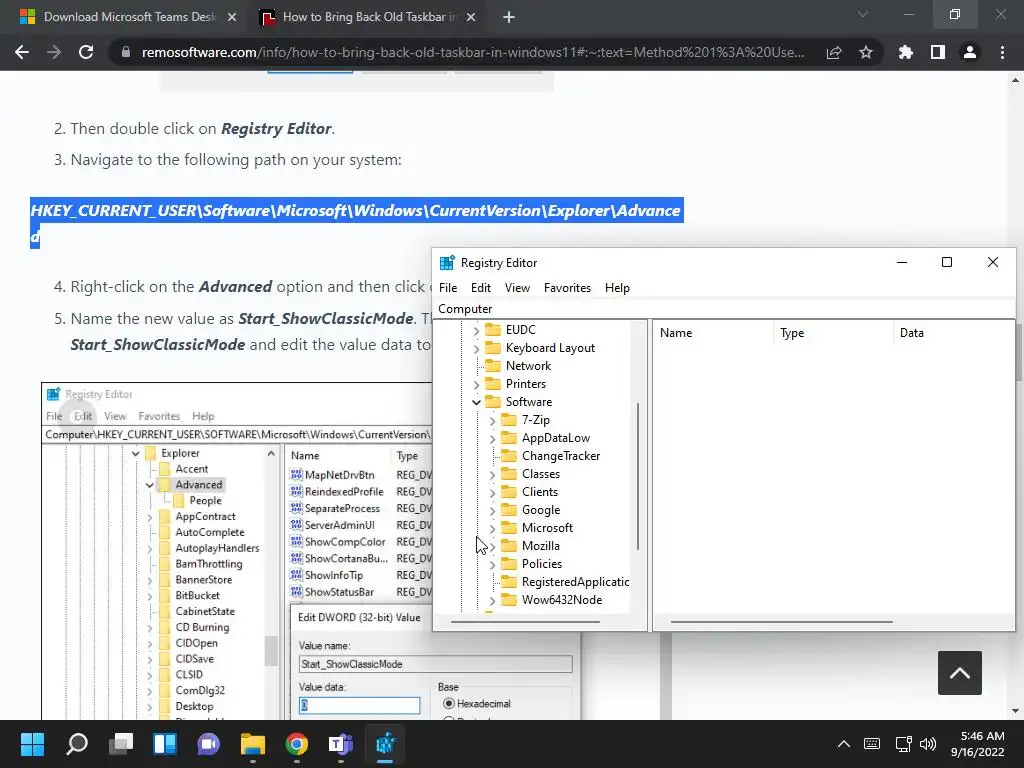Image resolution: width=1024 pixels, height=768 pixels.
Task: Click the Name column header
Action: [x=713, y=333]
